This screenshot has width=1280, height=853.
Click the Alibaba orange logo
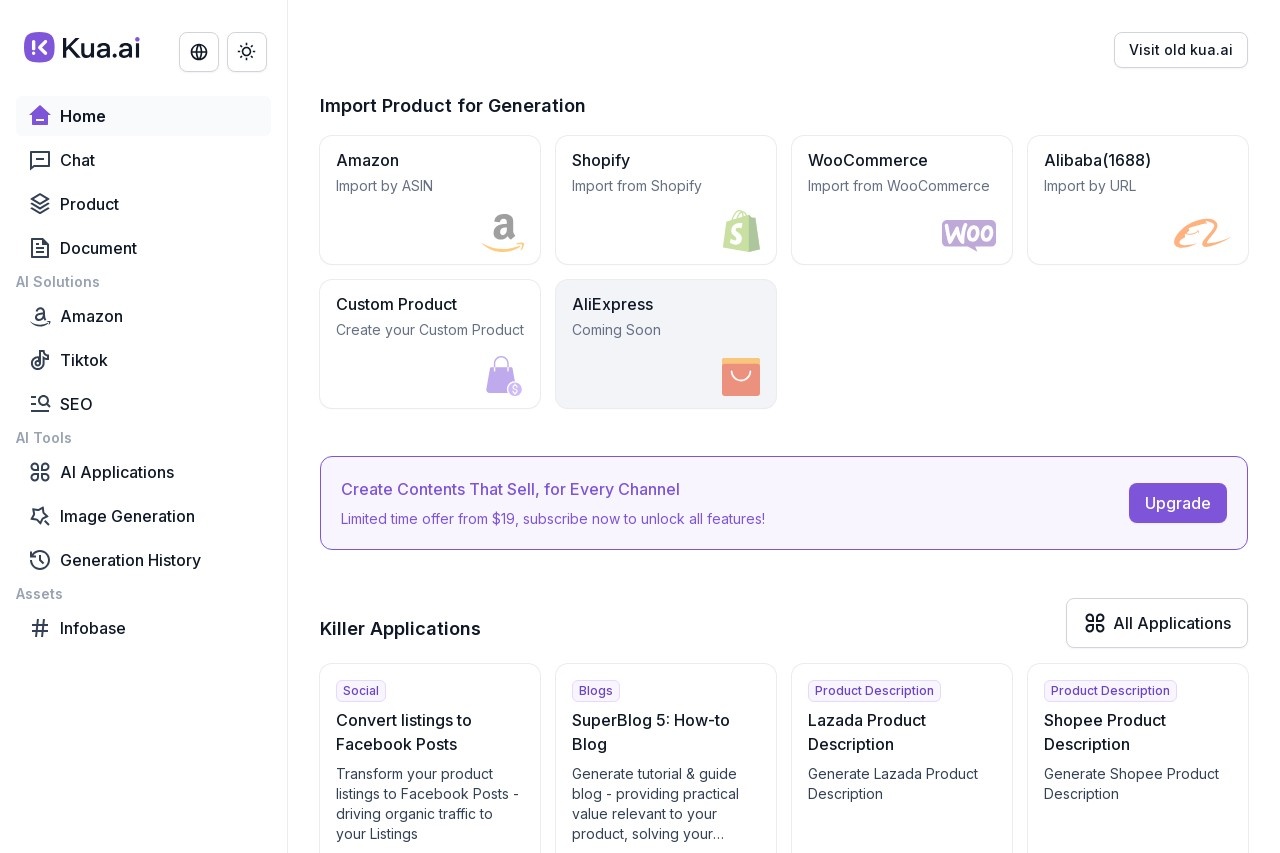pos(1202,233)
